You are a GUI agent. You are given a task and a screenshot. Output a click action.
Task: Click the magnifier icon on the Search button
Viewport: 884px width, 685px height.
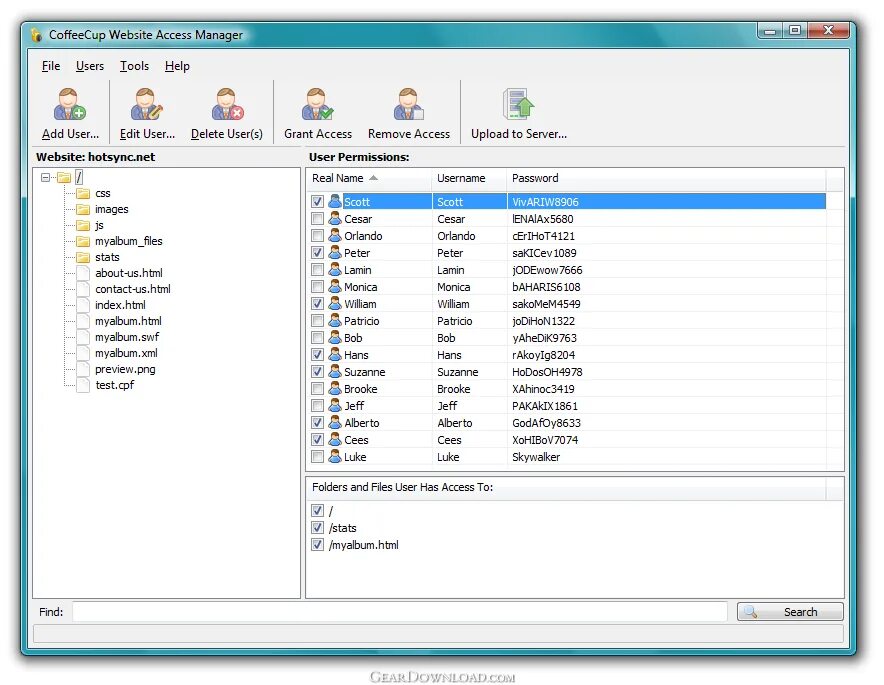click(753, 611)
